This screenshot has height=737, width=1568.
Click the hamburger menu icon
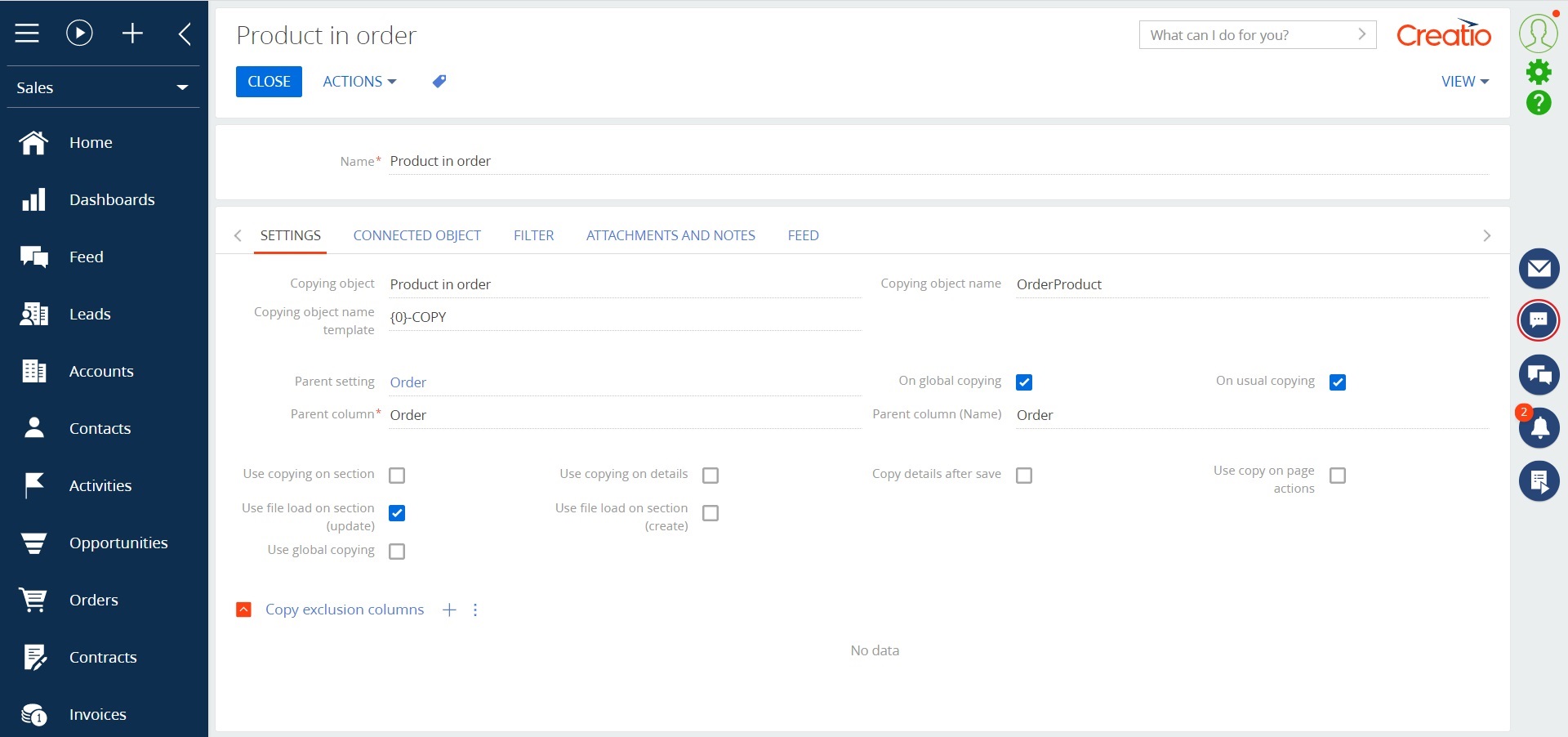[27, 33]
